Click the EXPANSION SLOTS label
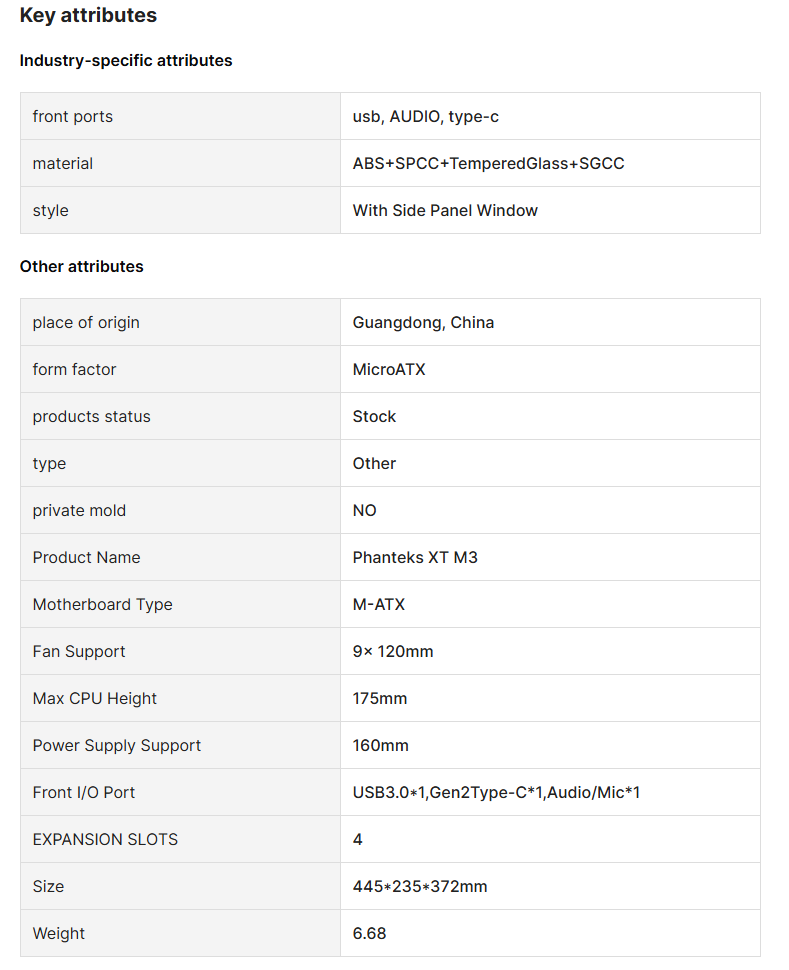Image resolution: width=789 pixels, height=970 pixels. (x=105, y=840)
